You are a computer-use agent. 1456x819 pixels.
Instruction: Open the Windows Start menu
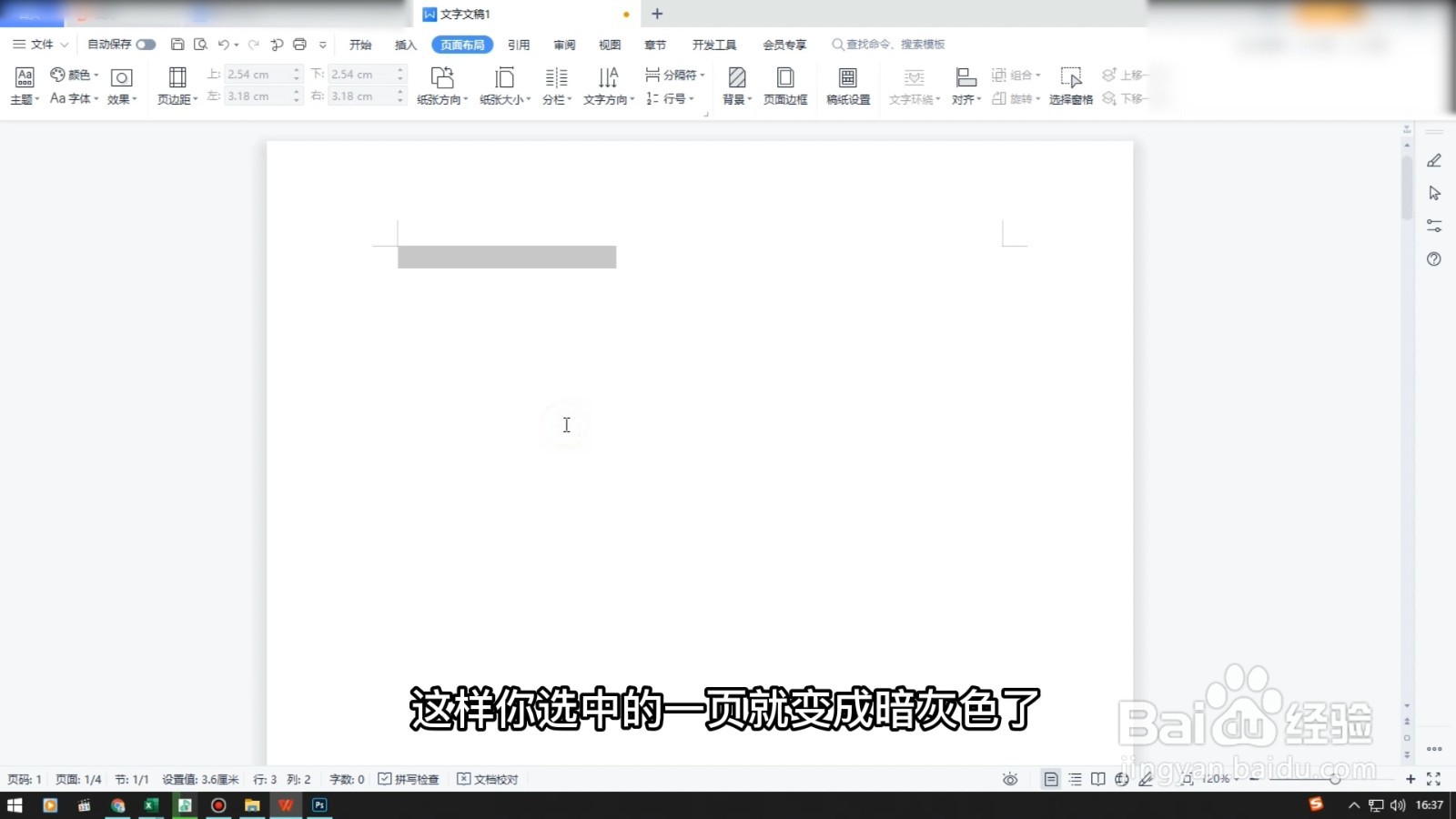coord(15,805)
